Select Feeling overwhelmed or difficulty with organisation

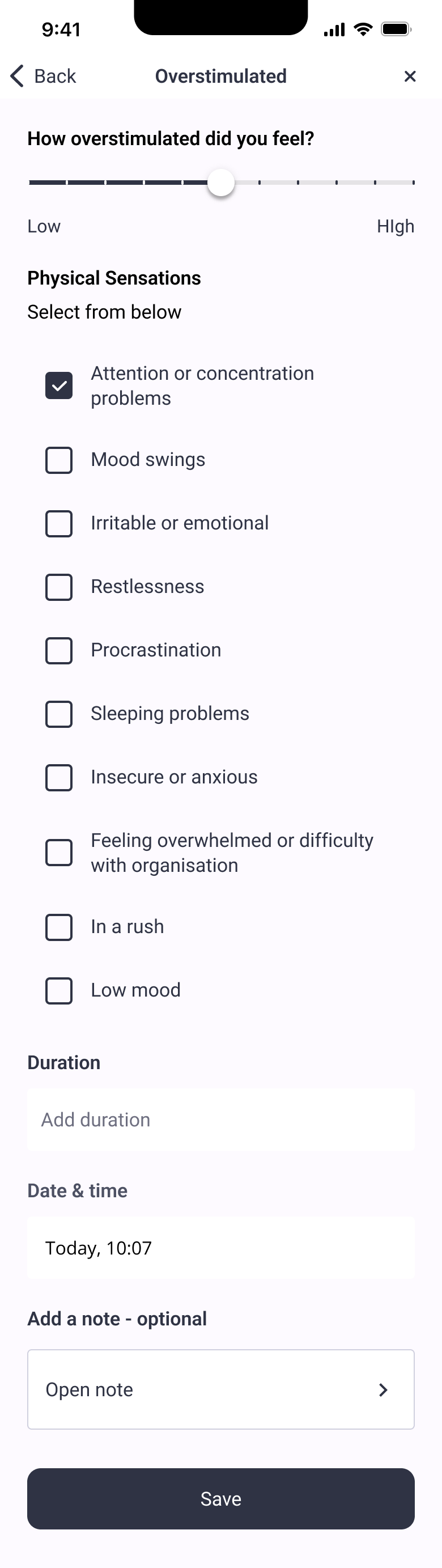pyautogui.click(x=59, y=853)
